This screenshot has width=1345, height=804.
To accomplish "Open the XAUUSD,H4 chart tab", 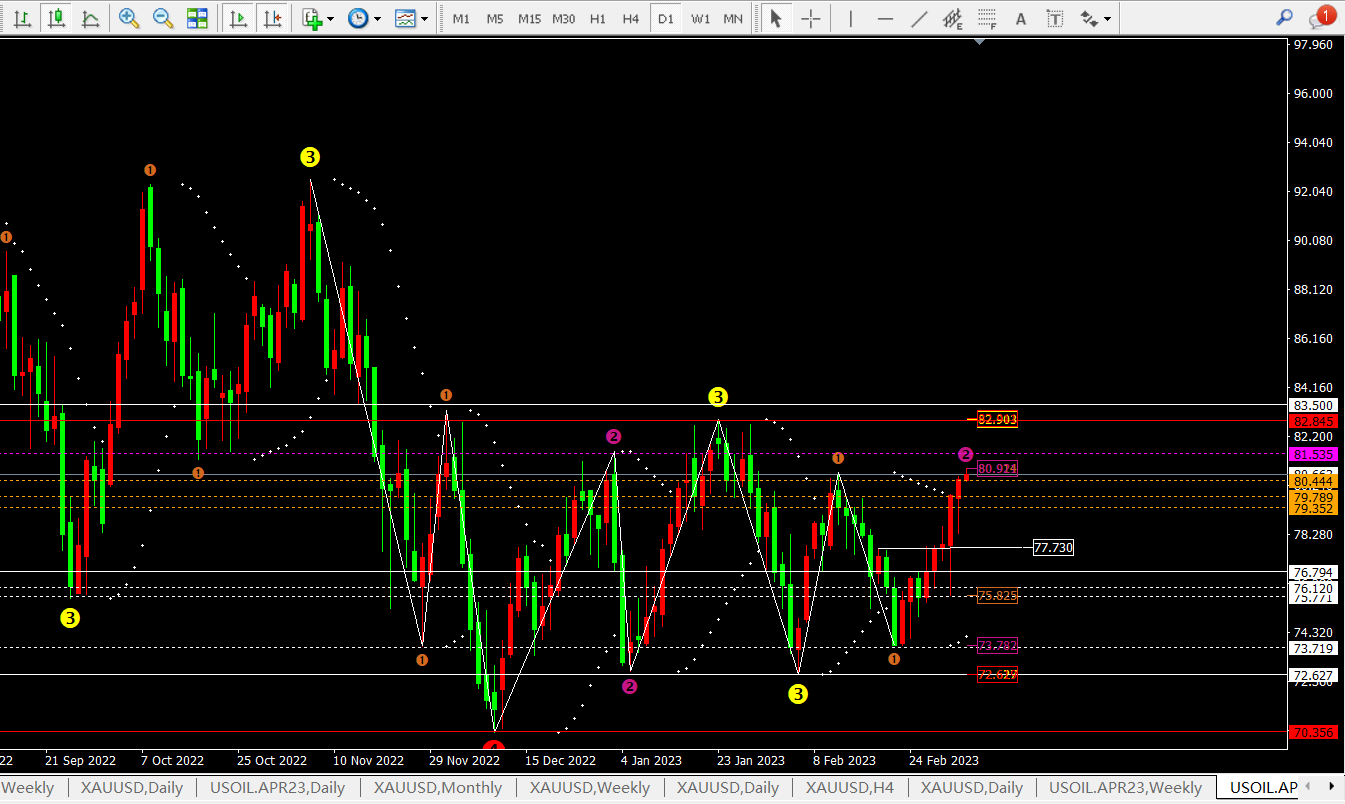I will (849, 788).
